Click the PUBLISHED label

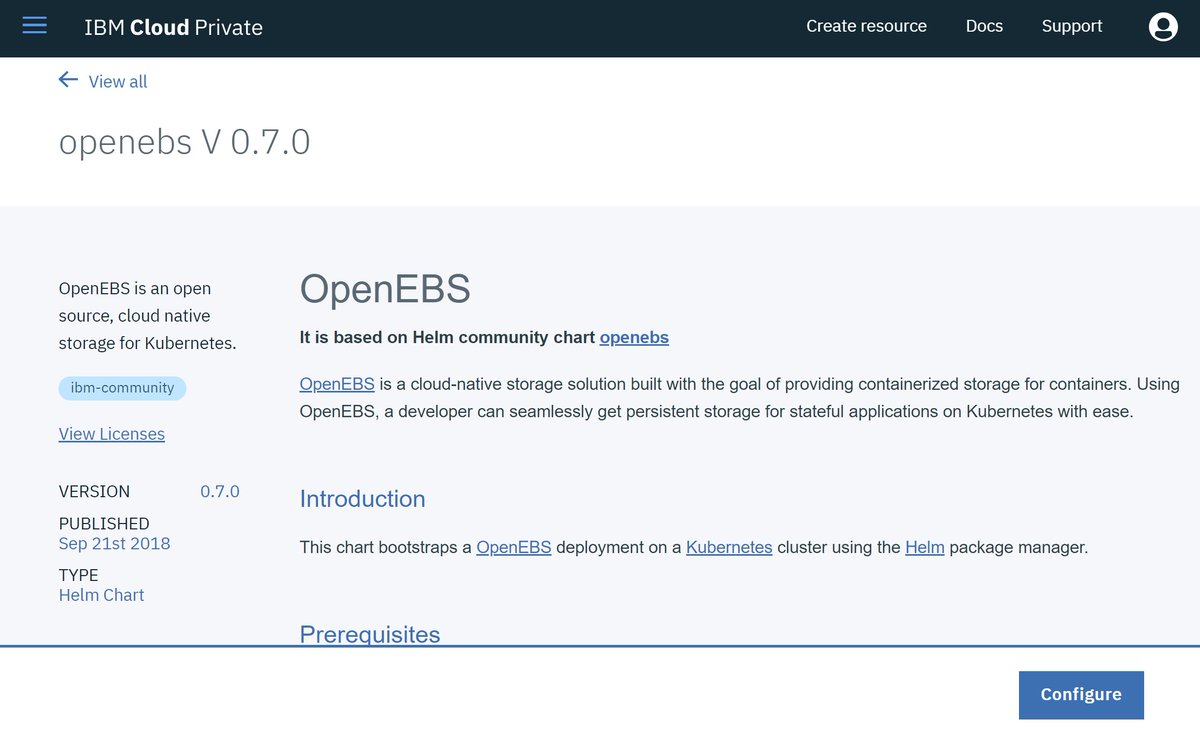point(104,523)
